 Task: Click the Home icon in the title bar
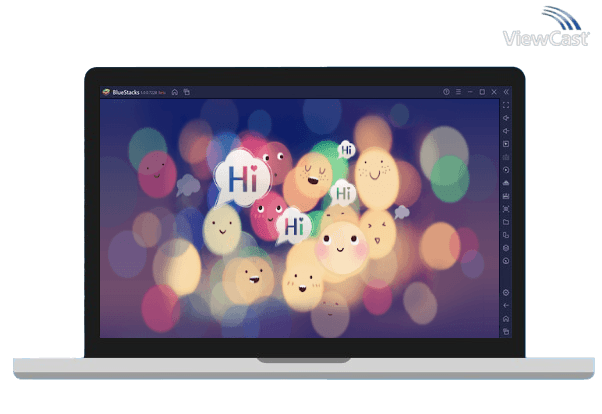click(x=175, y=92)
